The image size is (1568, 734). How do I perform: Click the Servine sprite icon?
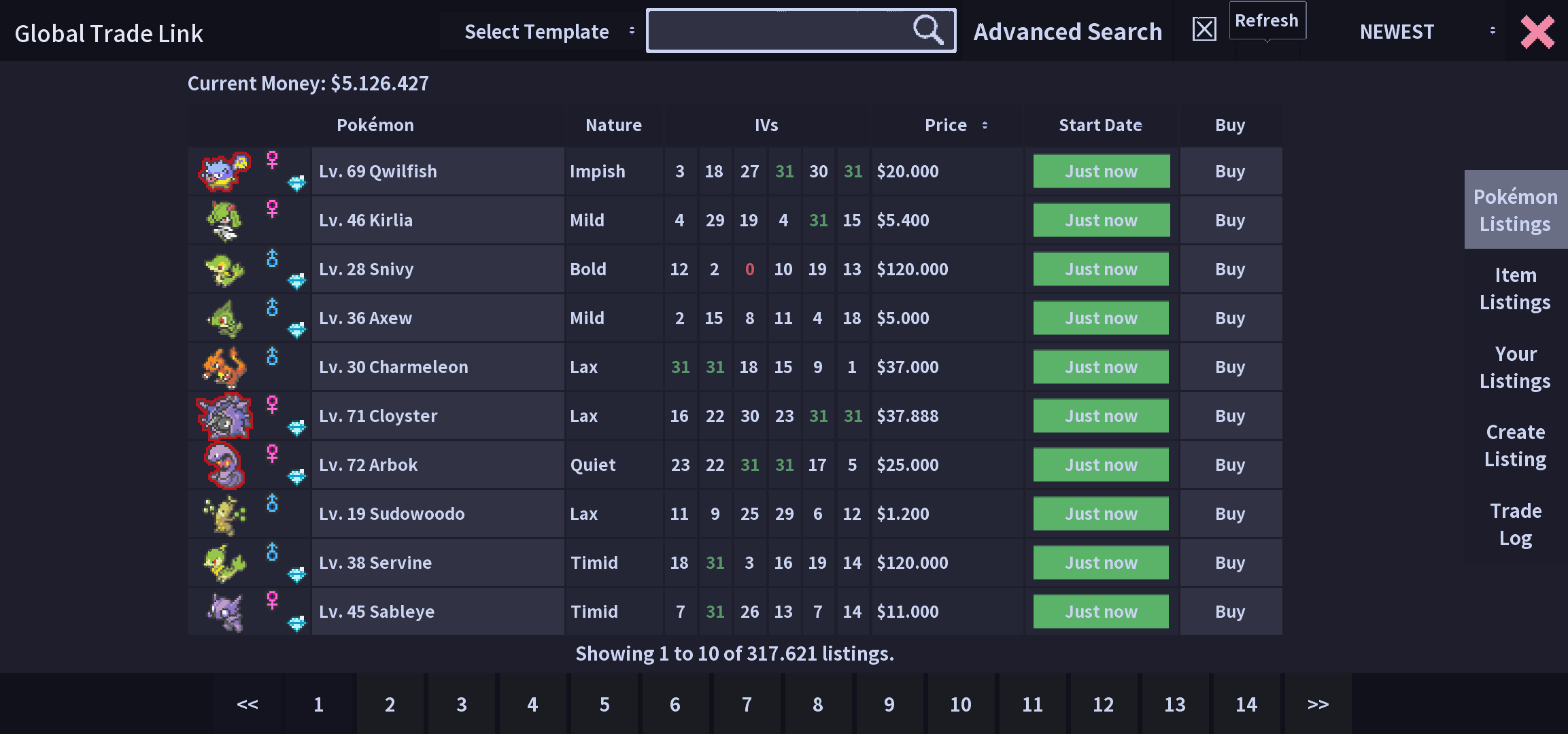(224, 563)
